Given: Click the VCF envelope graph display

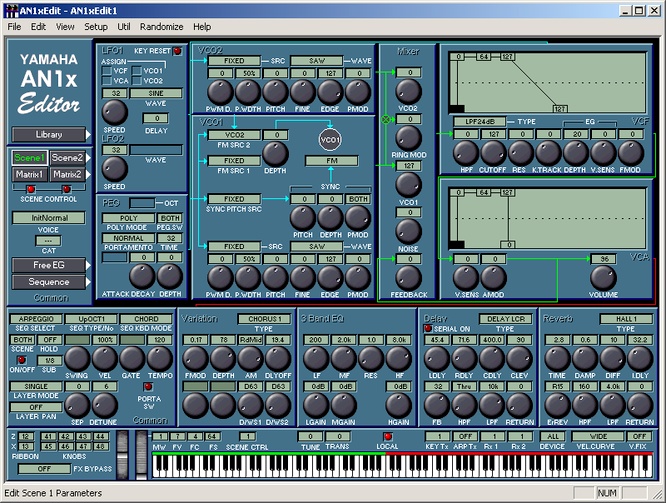Looking at the screenshot, I should click(x=548, y=83).
